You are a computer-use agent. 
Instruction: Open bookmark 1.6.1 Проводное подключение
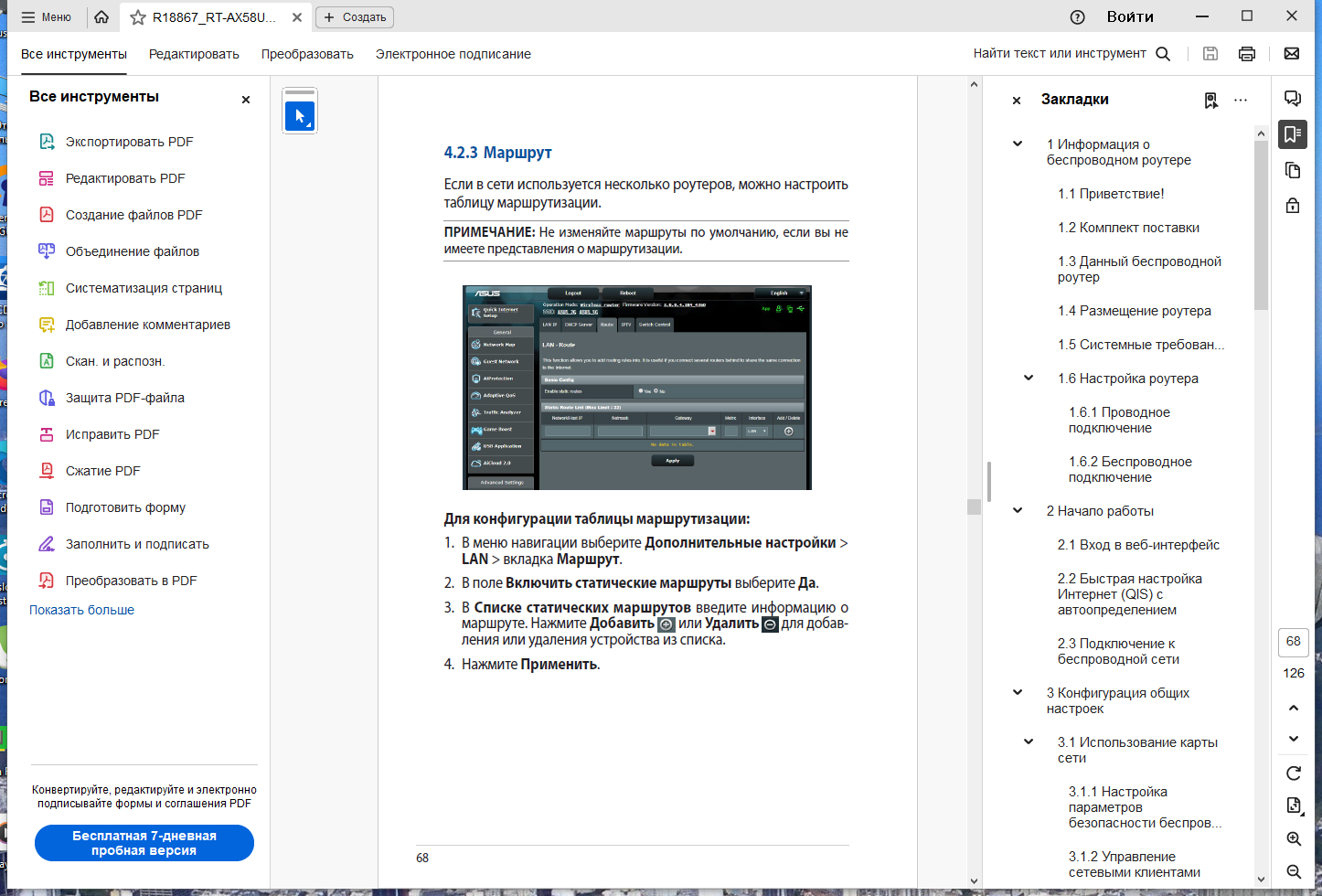coord(1119,421)
